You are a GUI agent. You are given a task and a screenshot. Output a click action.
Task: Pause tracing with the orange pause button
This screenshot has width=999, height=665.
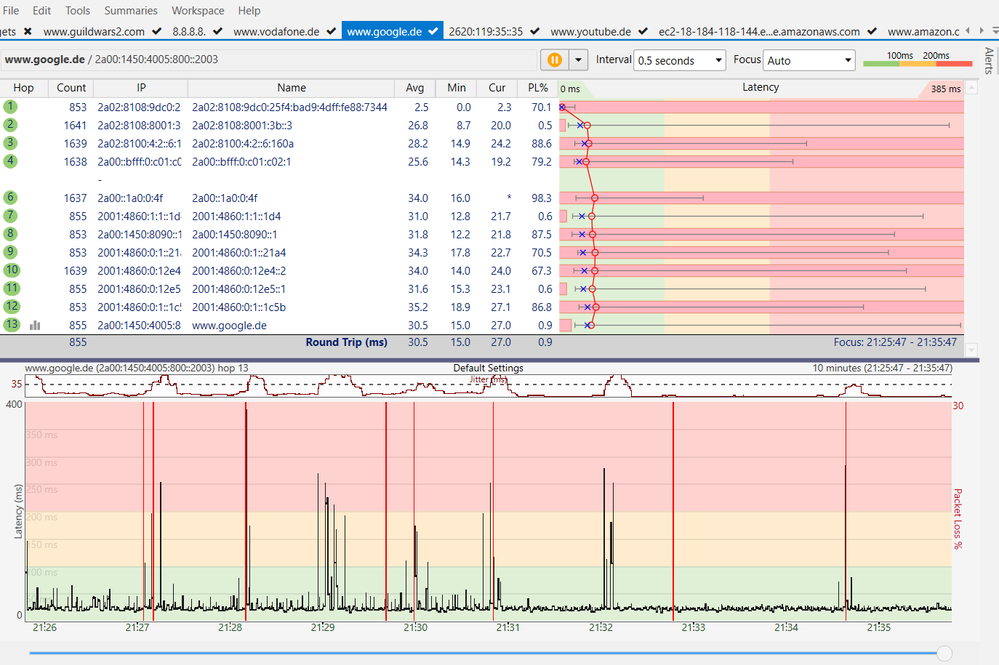coord(554,60)
